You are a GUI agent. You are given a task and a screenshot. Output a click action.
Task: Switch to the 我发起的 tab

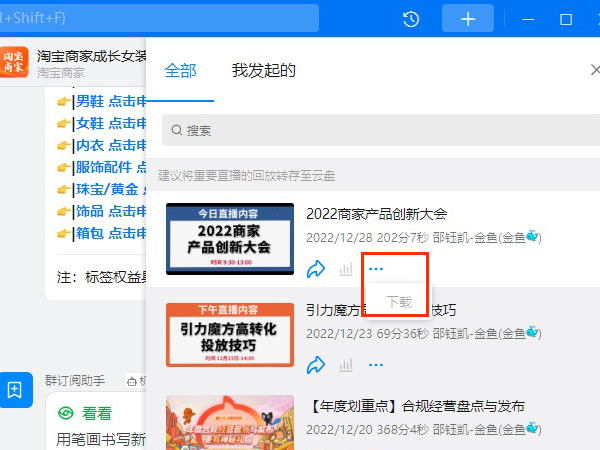pos(263,70)
